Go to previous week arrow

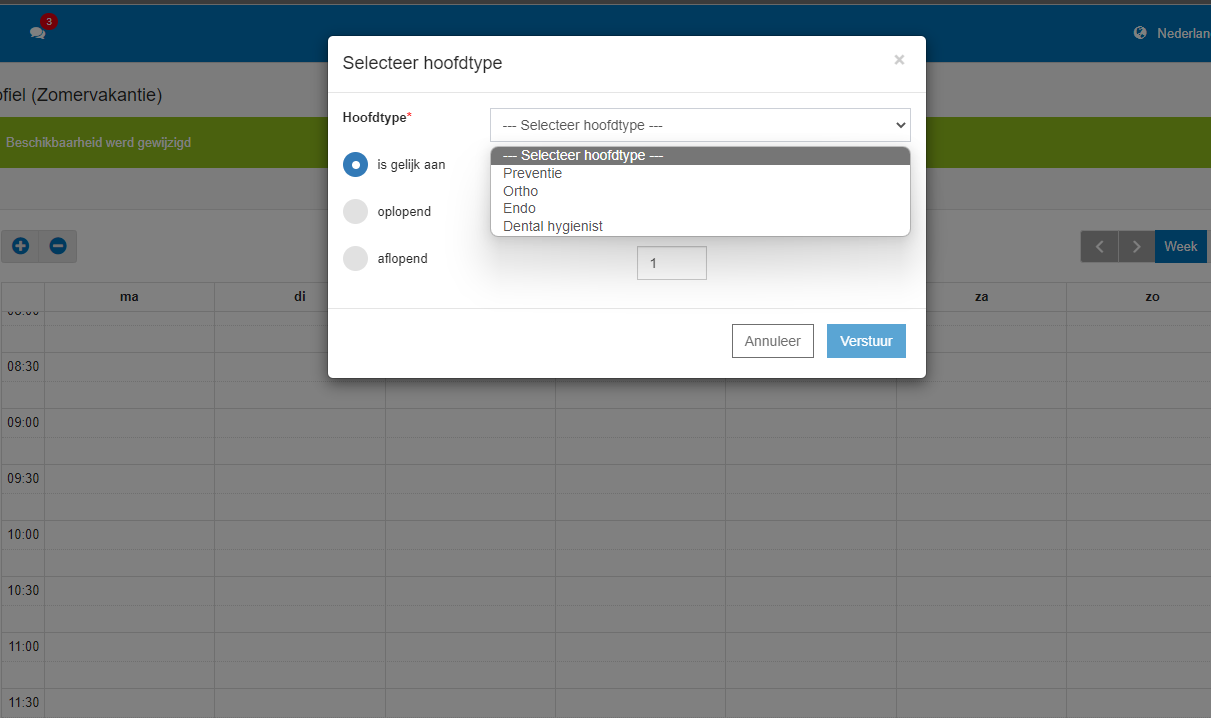tap(1099, 247)
